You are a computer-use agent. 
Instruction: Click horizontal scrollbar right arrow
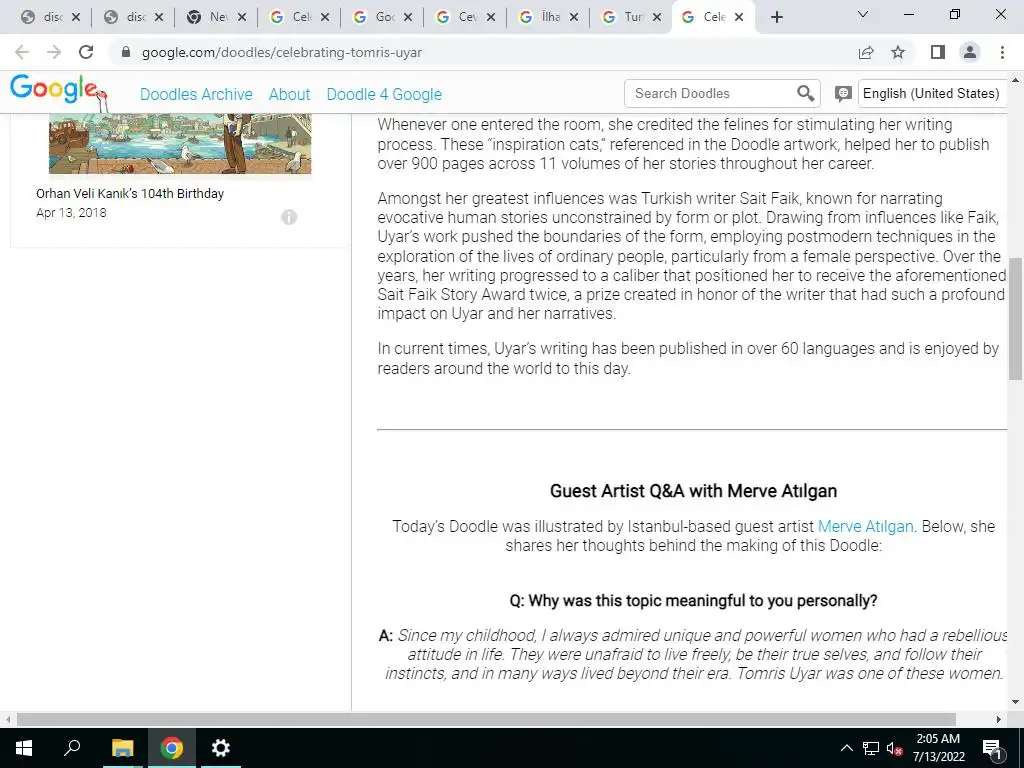coord(999,719)
